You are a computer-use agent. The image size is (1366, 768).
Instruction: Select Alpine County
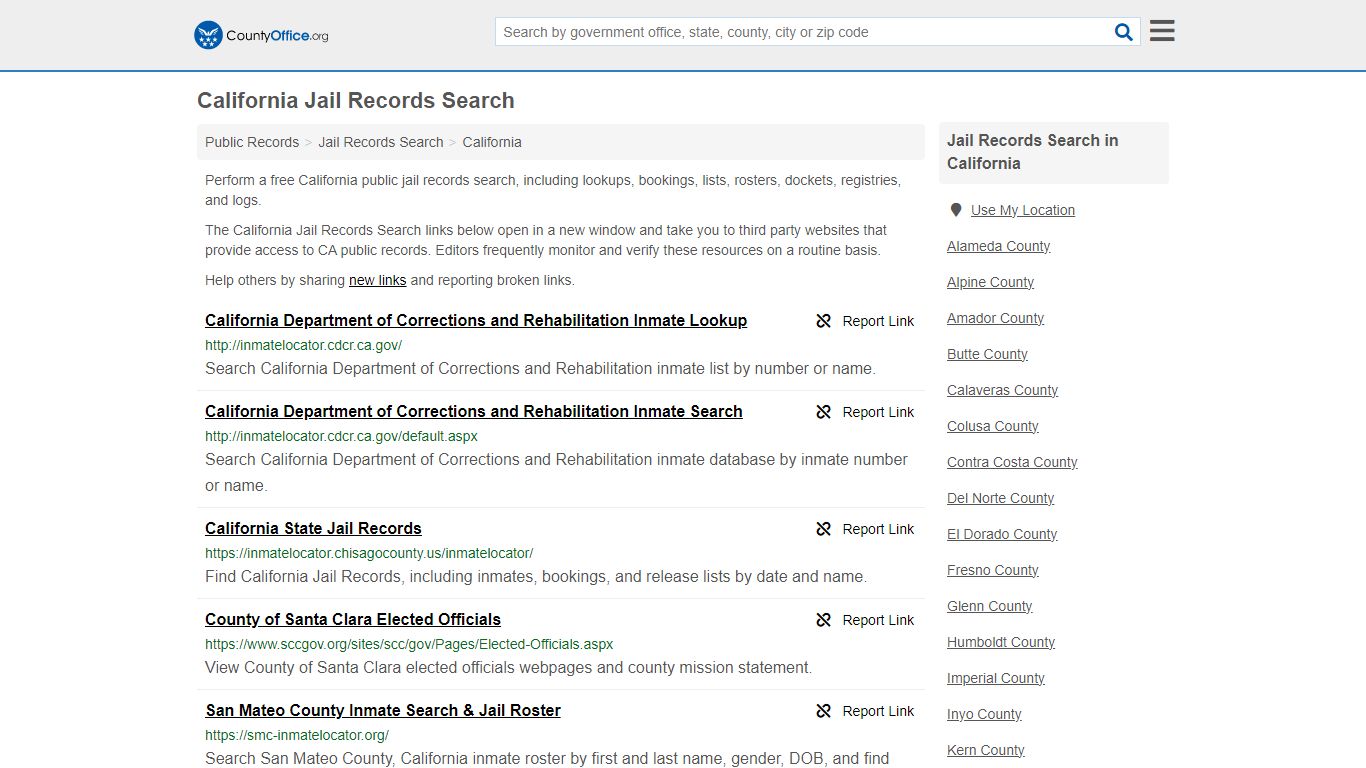(x=991, y=282)
